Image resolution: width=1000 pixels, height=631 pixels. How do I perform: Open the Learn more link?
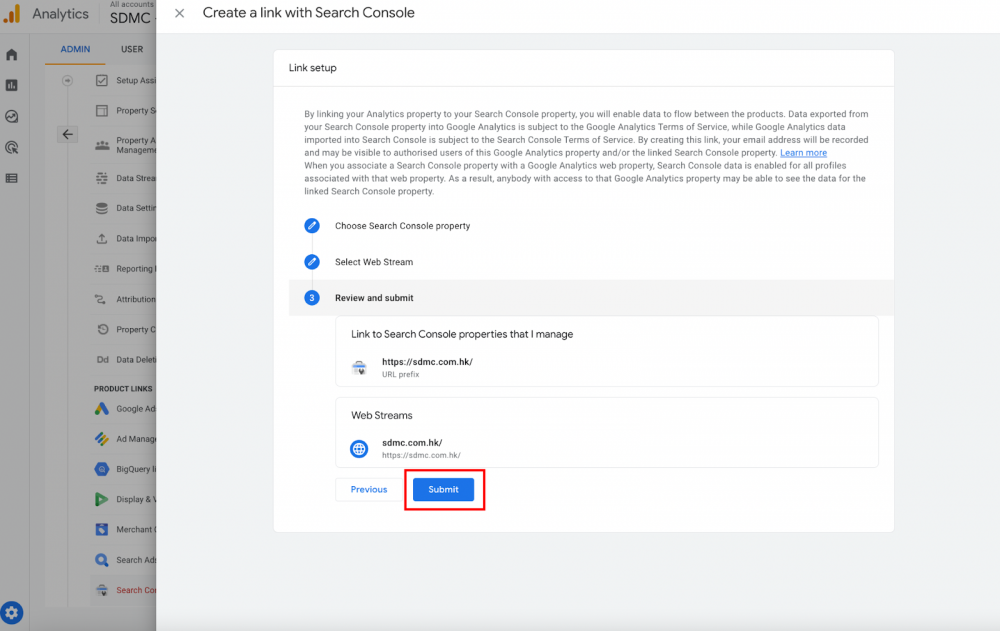click(803, 153)
